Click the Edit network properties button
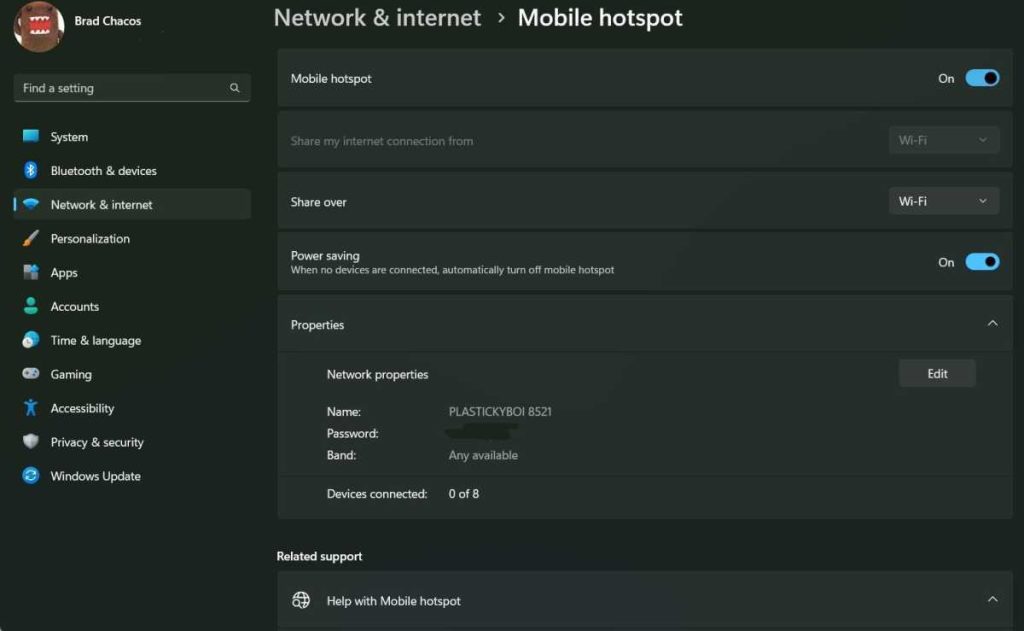The image size is (1024, 631). (937, 374)
